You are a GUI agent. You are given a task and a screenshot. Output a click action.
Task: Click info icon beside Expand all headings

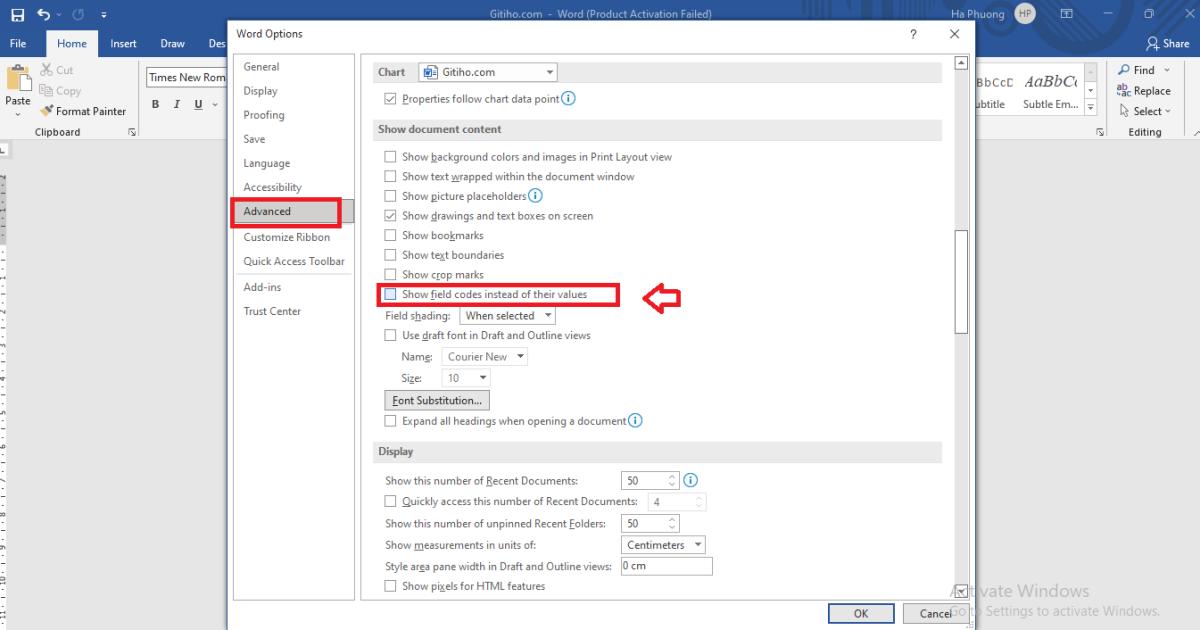tap(635, 421)
